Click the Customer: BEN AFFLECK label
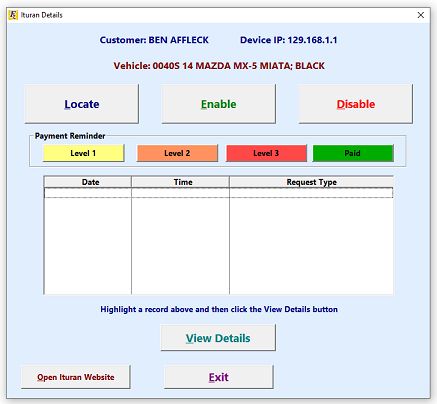 154,40
